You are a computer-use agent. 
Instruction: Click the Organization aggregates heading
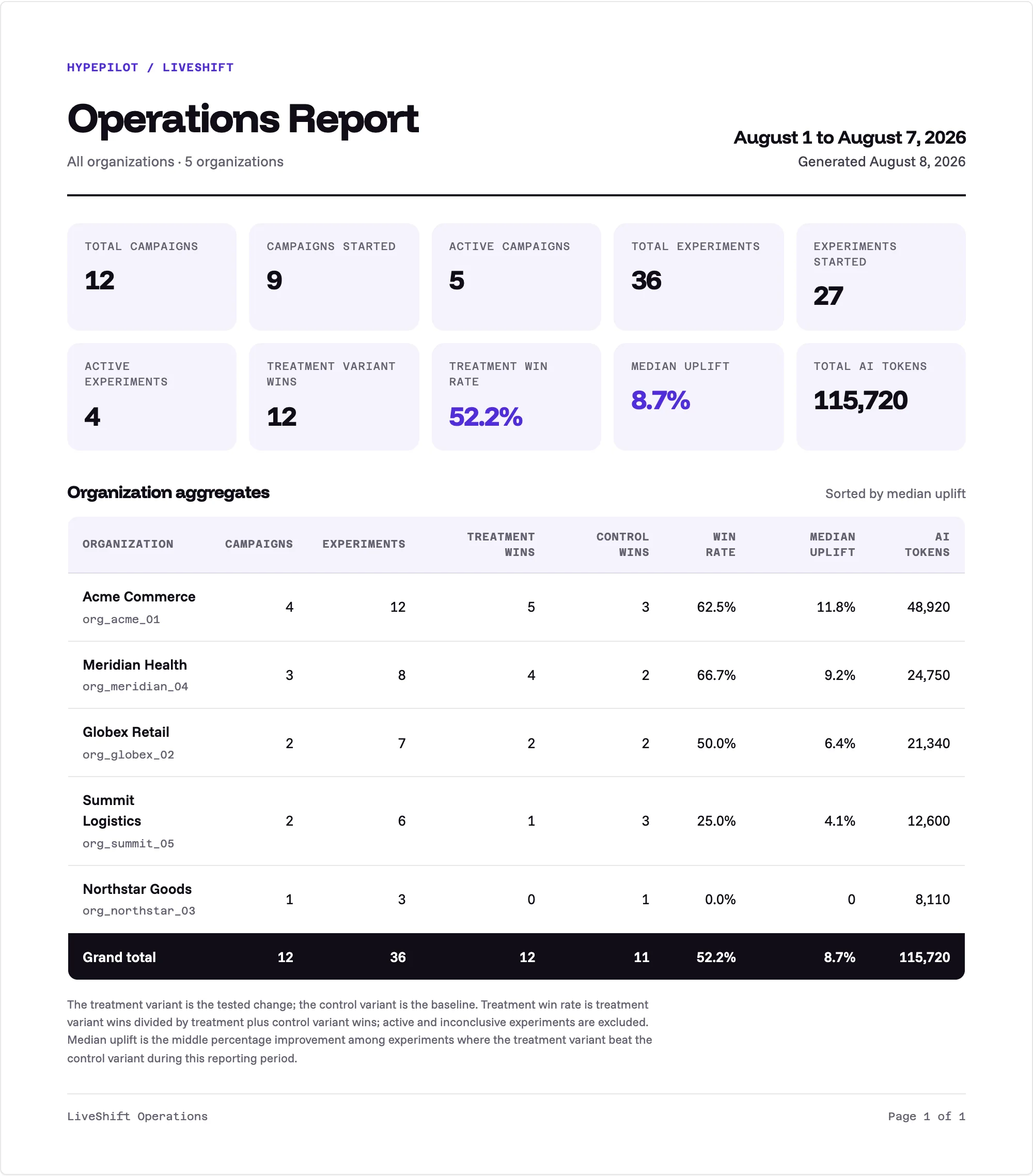(x=168, y=492)
